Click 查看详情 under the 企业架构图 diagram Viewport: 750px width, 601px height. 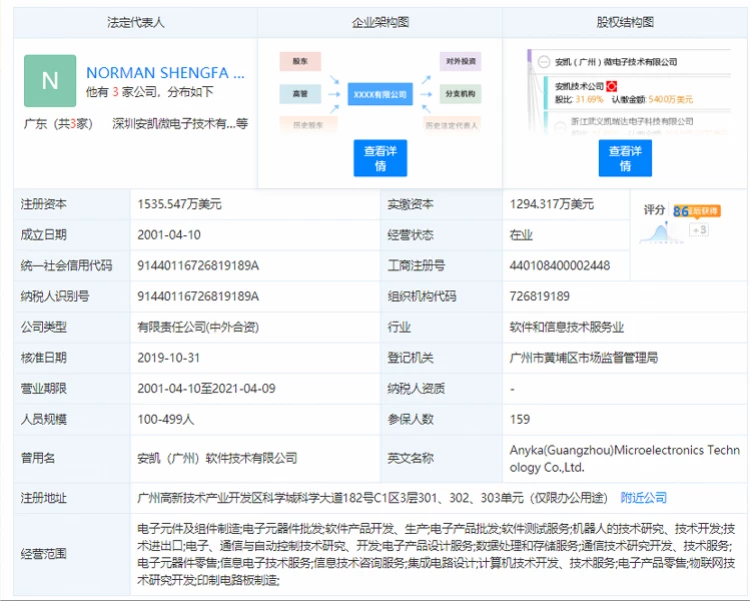(x=380, y=158)
